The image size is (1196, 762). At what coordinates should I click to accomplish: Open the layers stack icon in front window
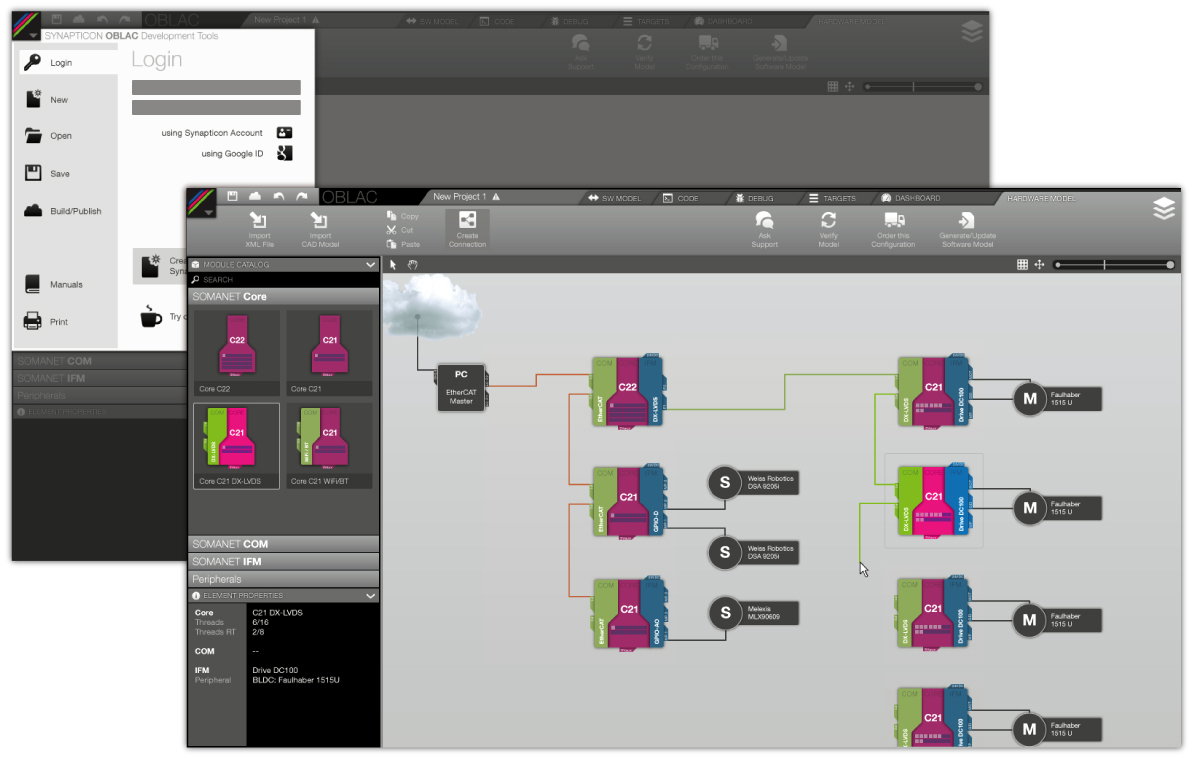coord(1164,208)
